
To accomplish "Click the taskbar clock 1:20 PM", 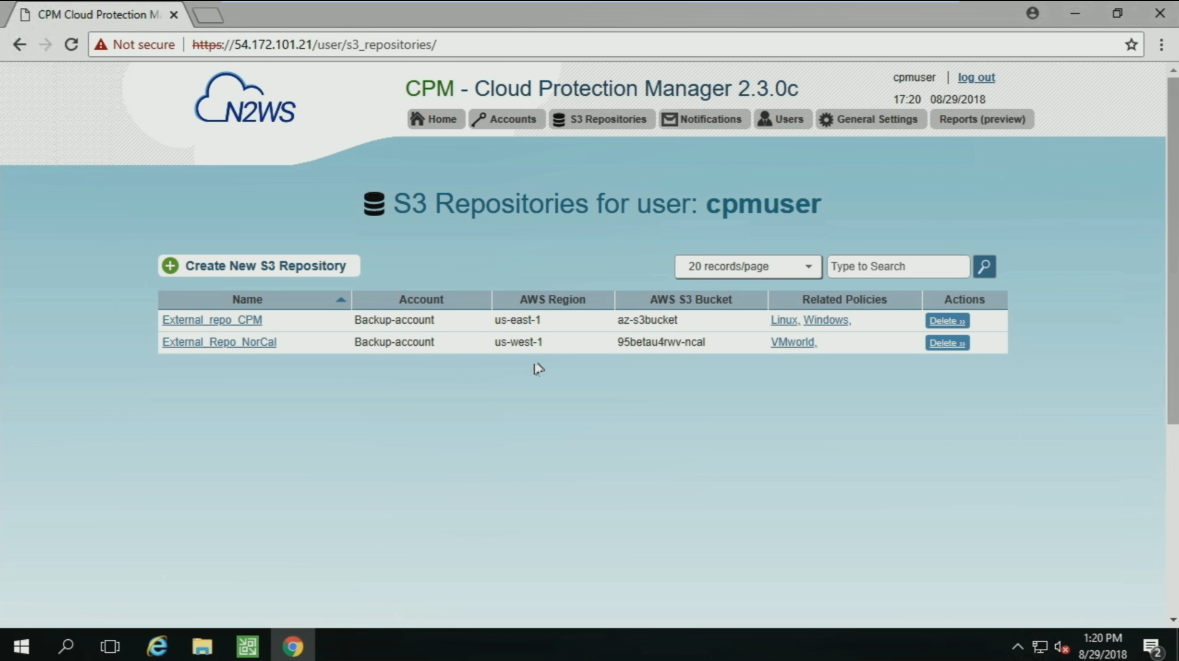I will [x=1103, y=646].
